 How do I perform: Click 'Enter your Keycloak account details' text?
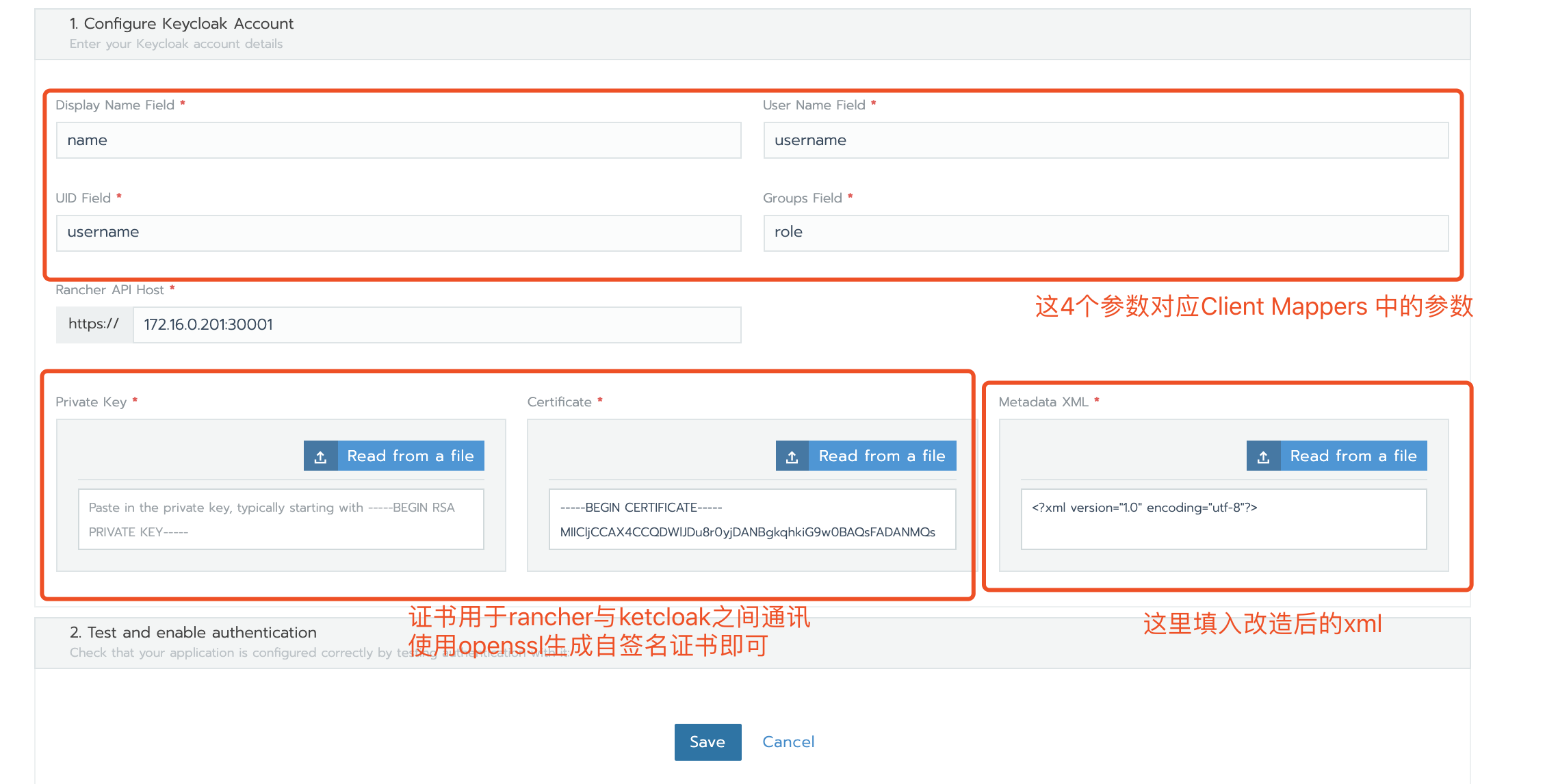pyautogui.click(x=176, y=44)
